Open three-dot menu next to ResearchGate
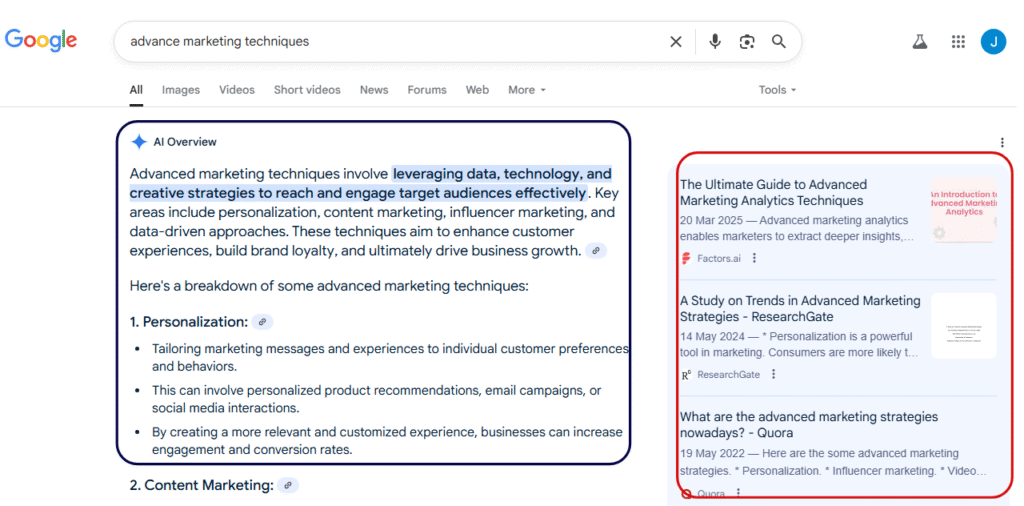Image resolution: width=1024 pixels, height=506 pixels. click(774, 374)
